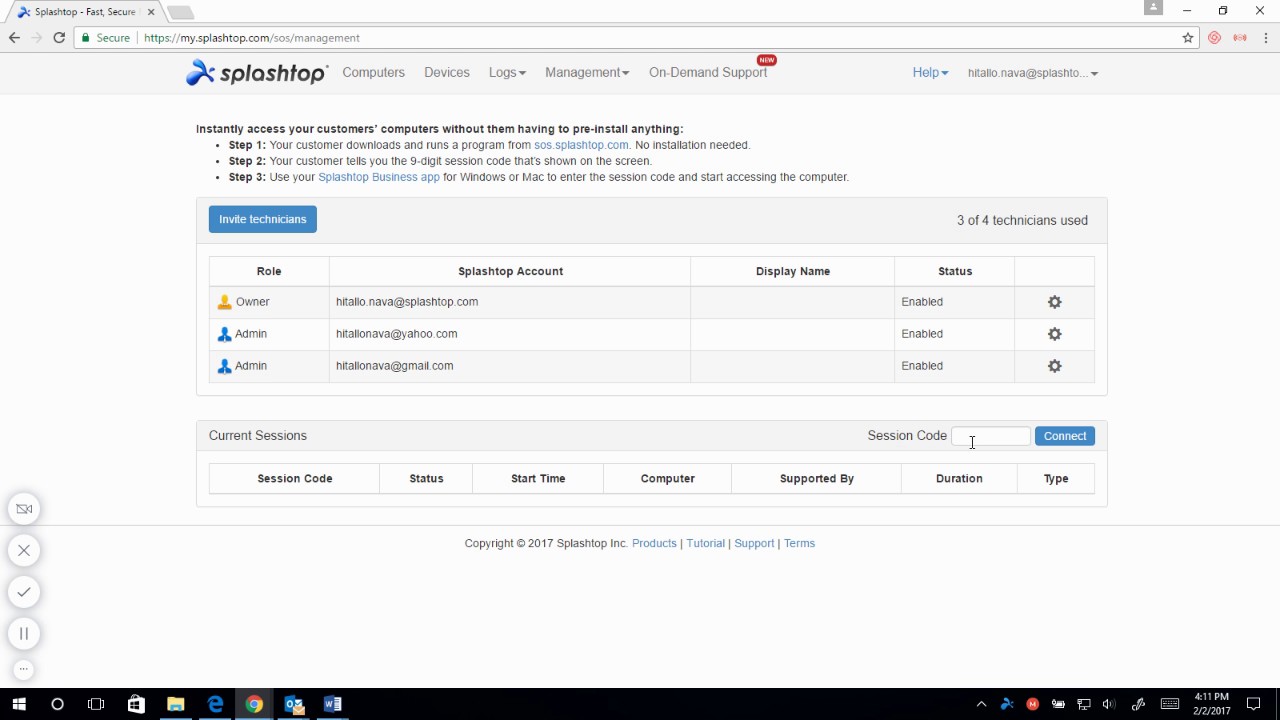This screenshot has height=720, width=1280.
Task: Open Cortana search circle on taskbar
Action: pyautogui.click(x=57, y=704)
